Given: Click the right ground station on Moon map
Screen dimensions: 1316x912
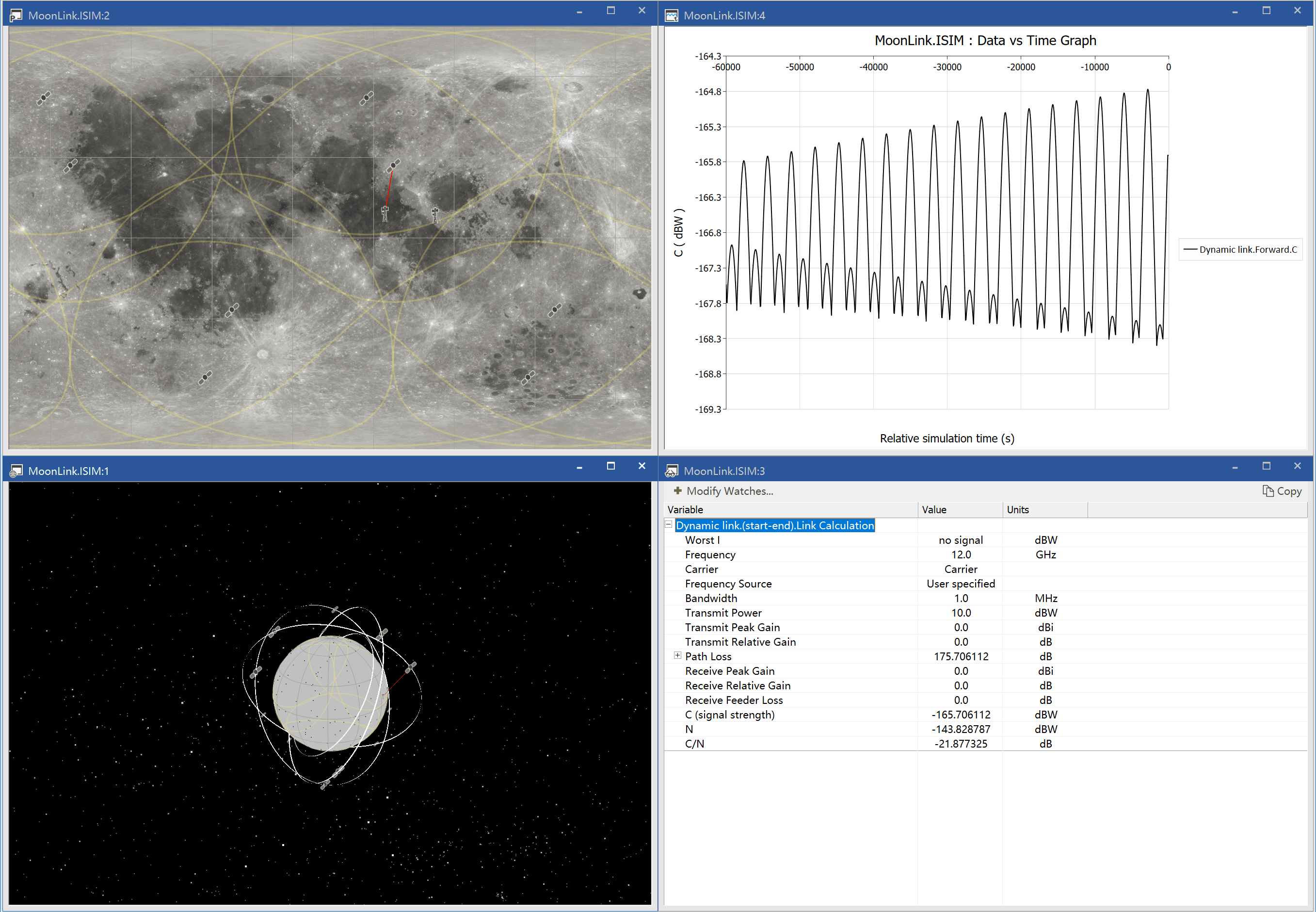Looking at the screenshot, I should tap(435, 215).
